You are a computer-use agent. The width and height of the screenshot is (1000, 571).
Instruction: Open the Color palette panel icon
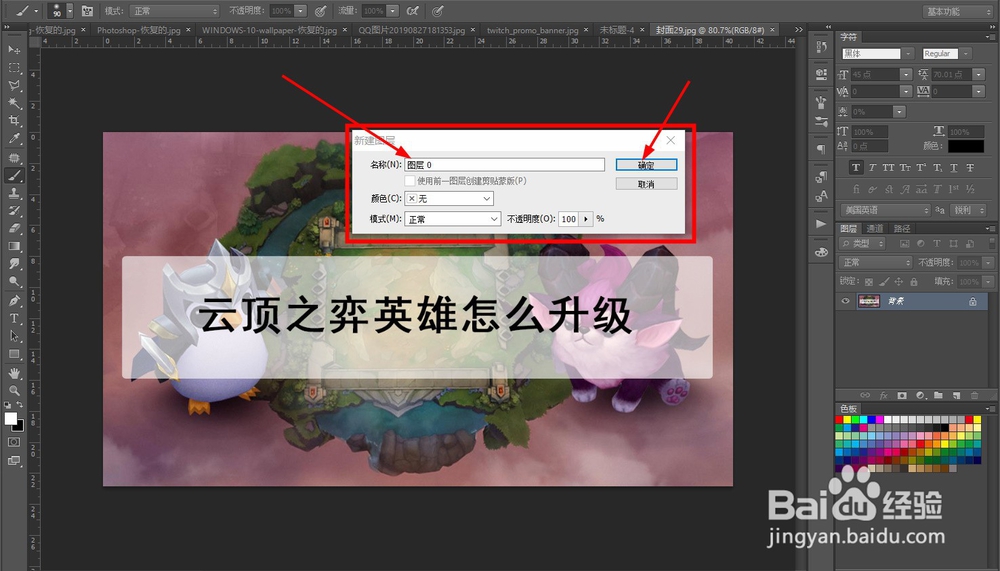click(x=821, y=252)
